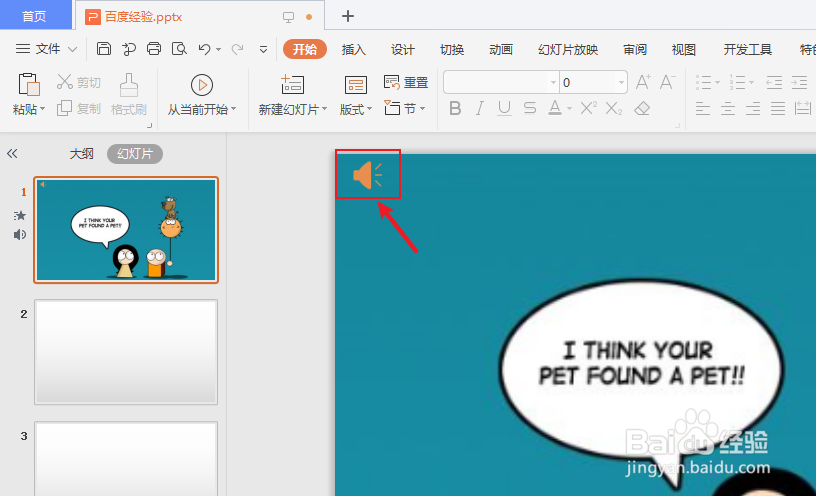Go to the 首页 (Home) window tab
This screenshot has height=496, width=816.
[35, 15]
